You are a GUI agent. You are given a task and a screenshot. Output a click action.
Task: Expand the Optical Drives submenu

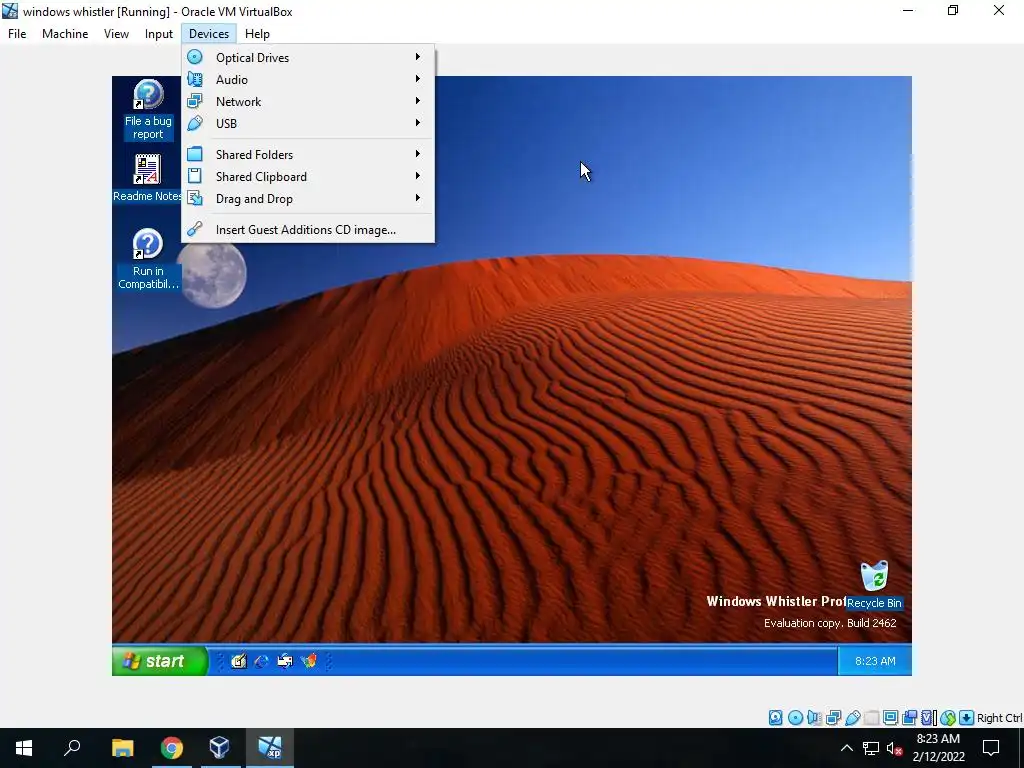tap(308, 57)
